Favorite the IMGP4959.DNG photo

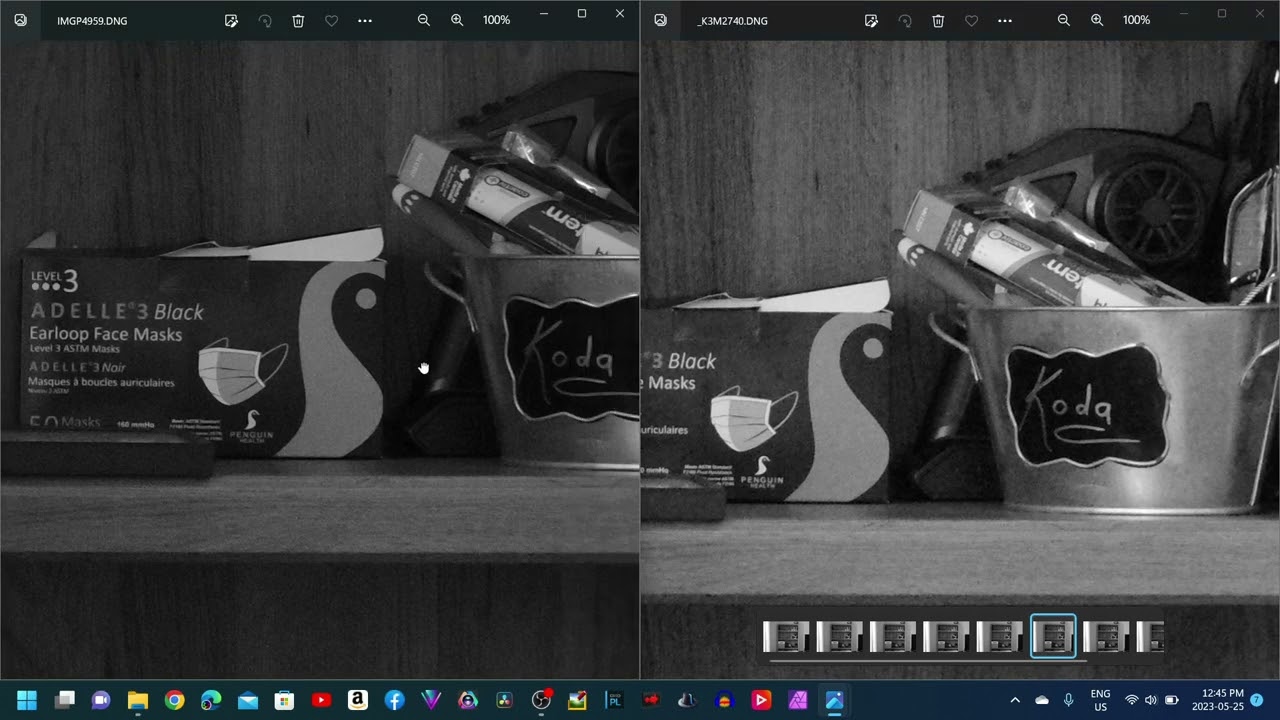point(331,20)
